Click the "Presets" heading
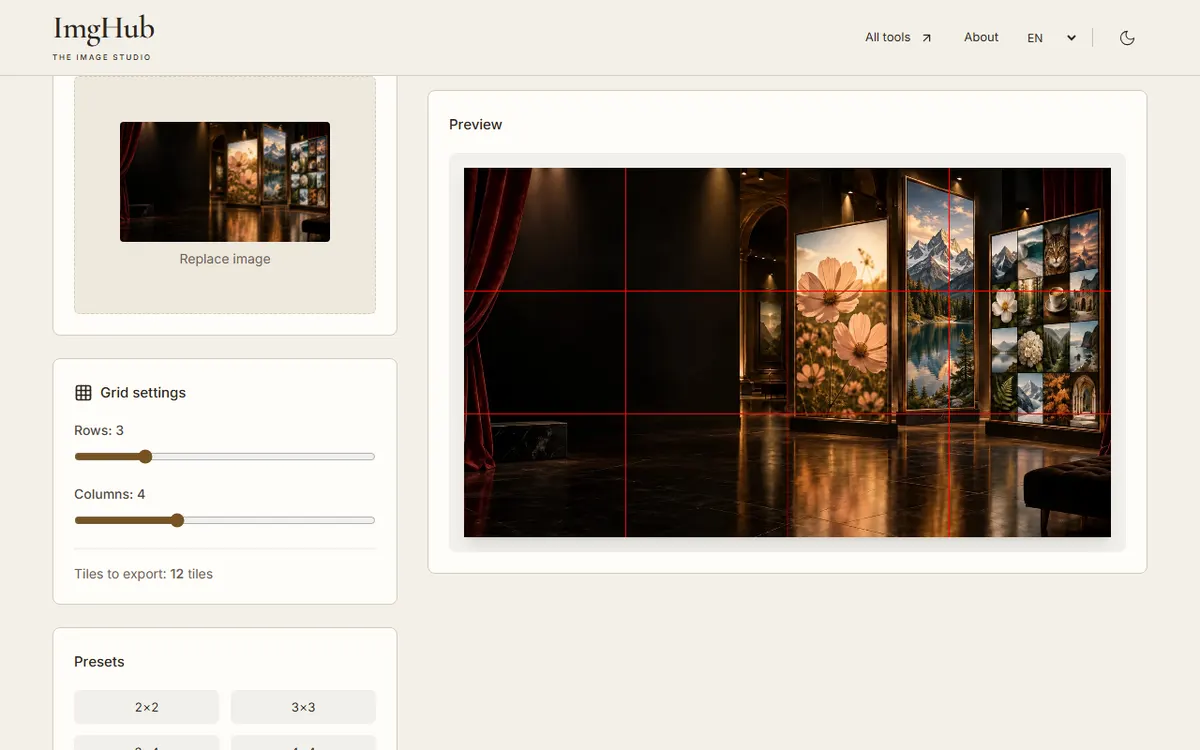Viewport: 1200px width, 750px height. [99, 662]
